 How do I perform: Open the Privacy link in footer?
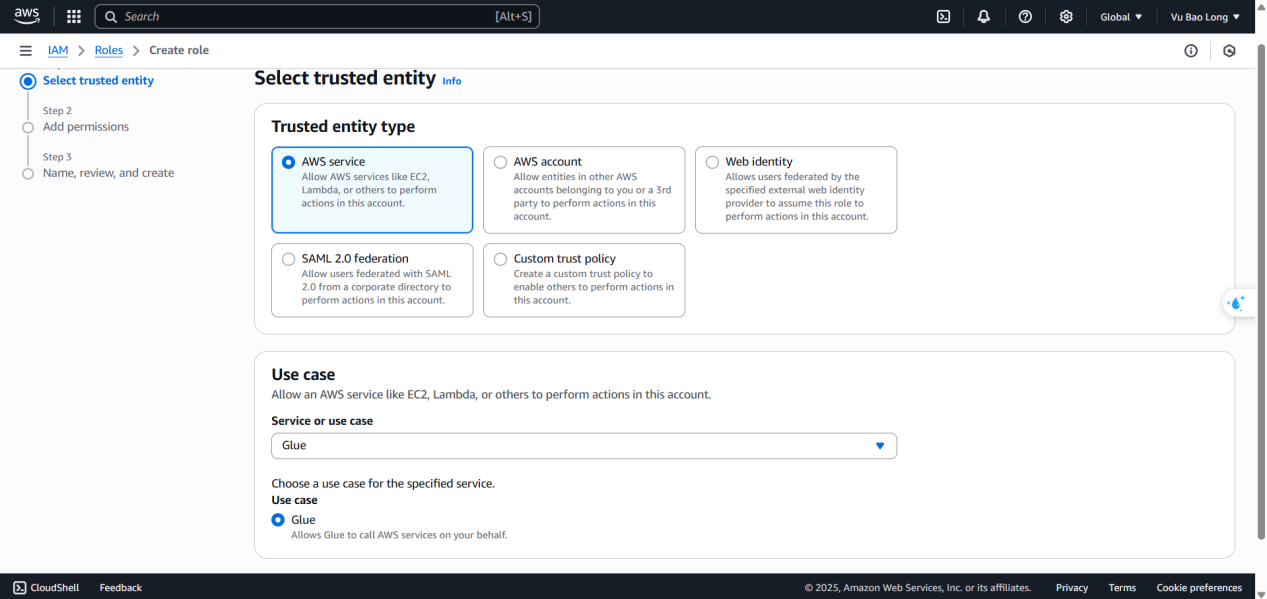1072,588
